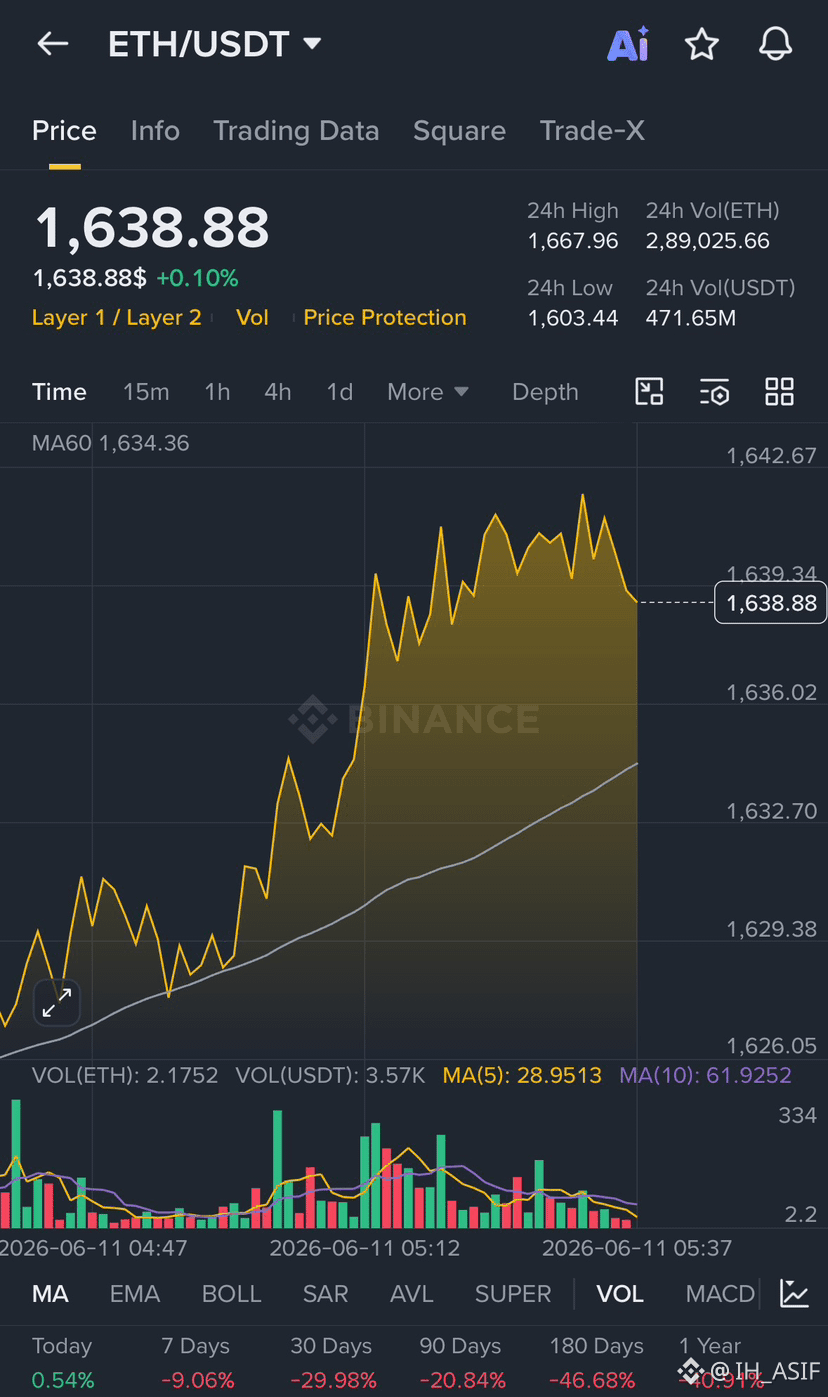Select the Time chart interval
This screenshot has width=828, height=1397.
click(59, 392)
